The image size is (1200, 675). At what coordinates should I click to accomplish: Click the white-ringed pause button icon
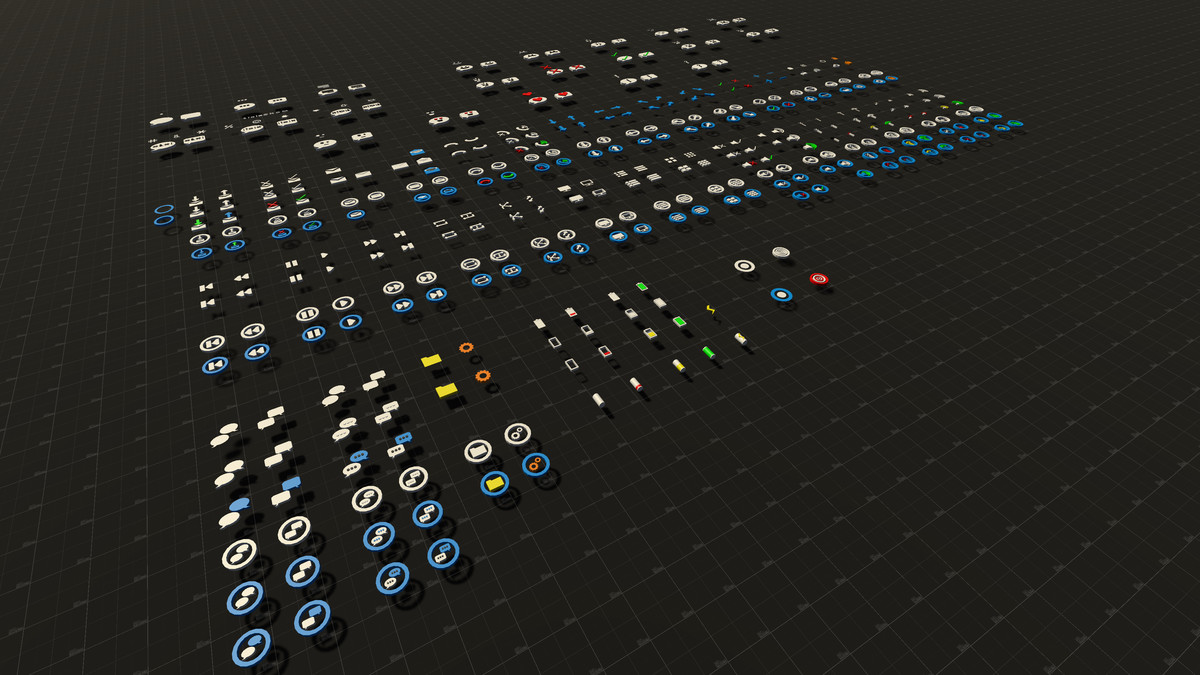click(x=307, y=314)
